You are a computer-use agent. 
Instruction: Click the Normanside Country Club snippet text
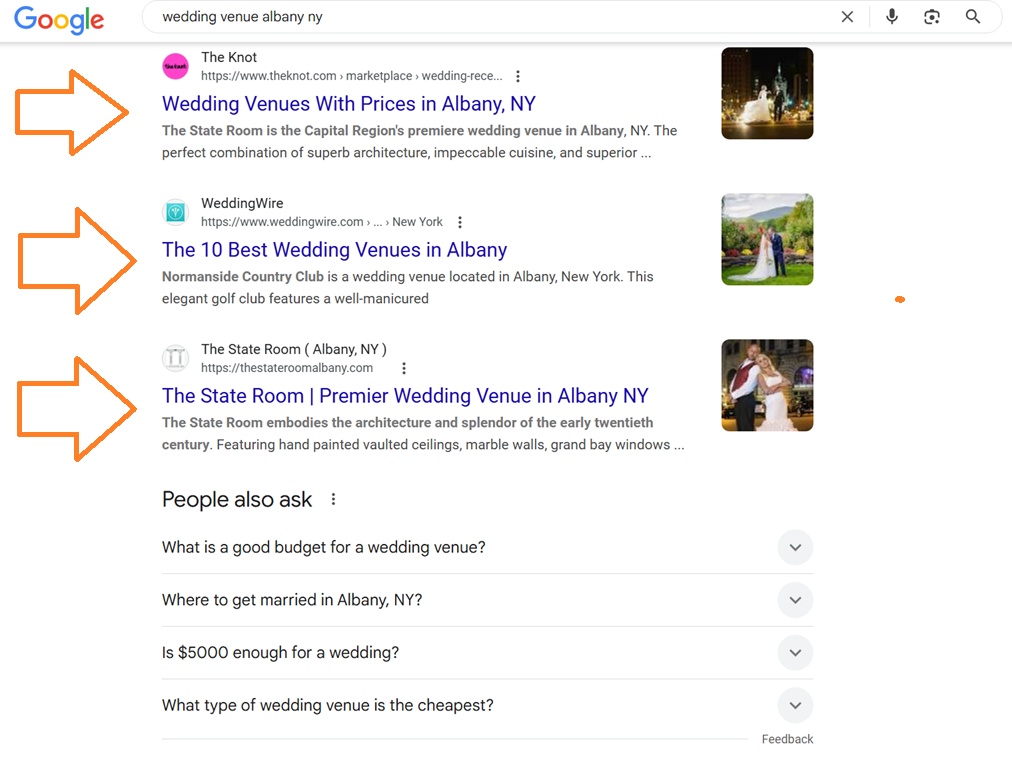(x=407, y=287)
